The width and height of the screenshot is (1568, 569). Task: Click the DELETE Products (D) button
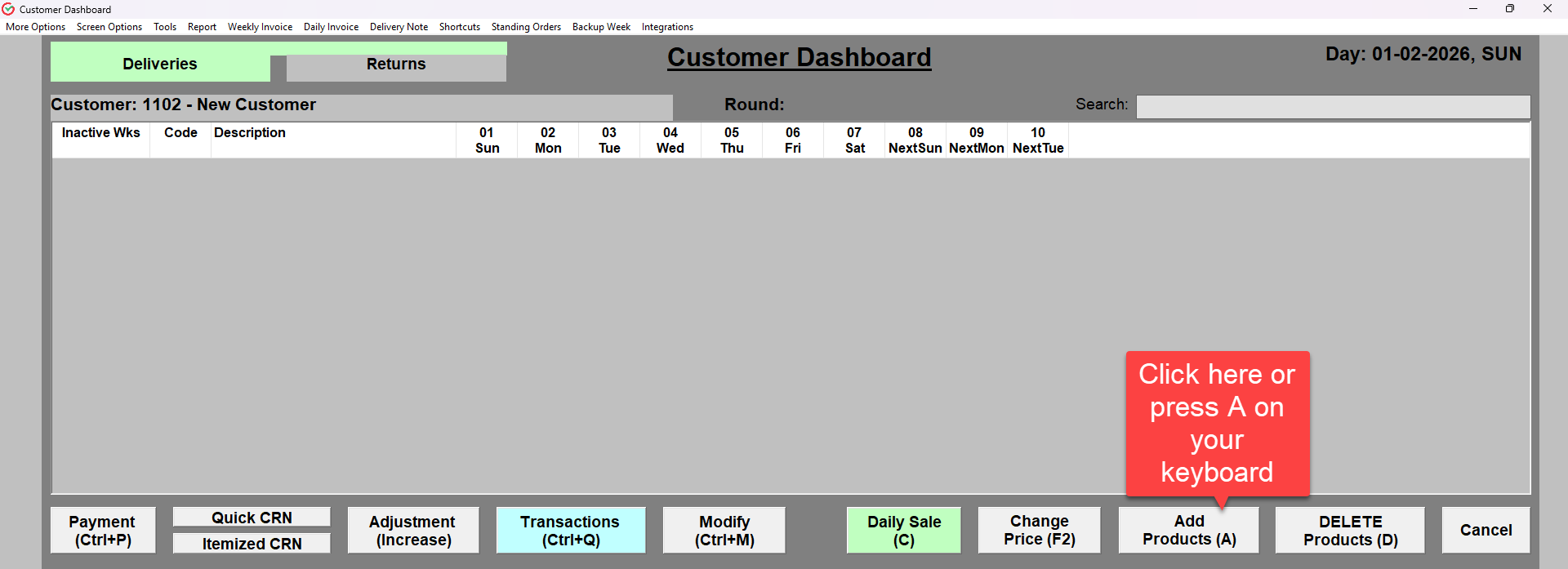tap(1351, 531)
